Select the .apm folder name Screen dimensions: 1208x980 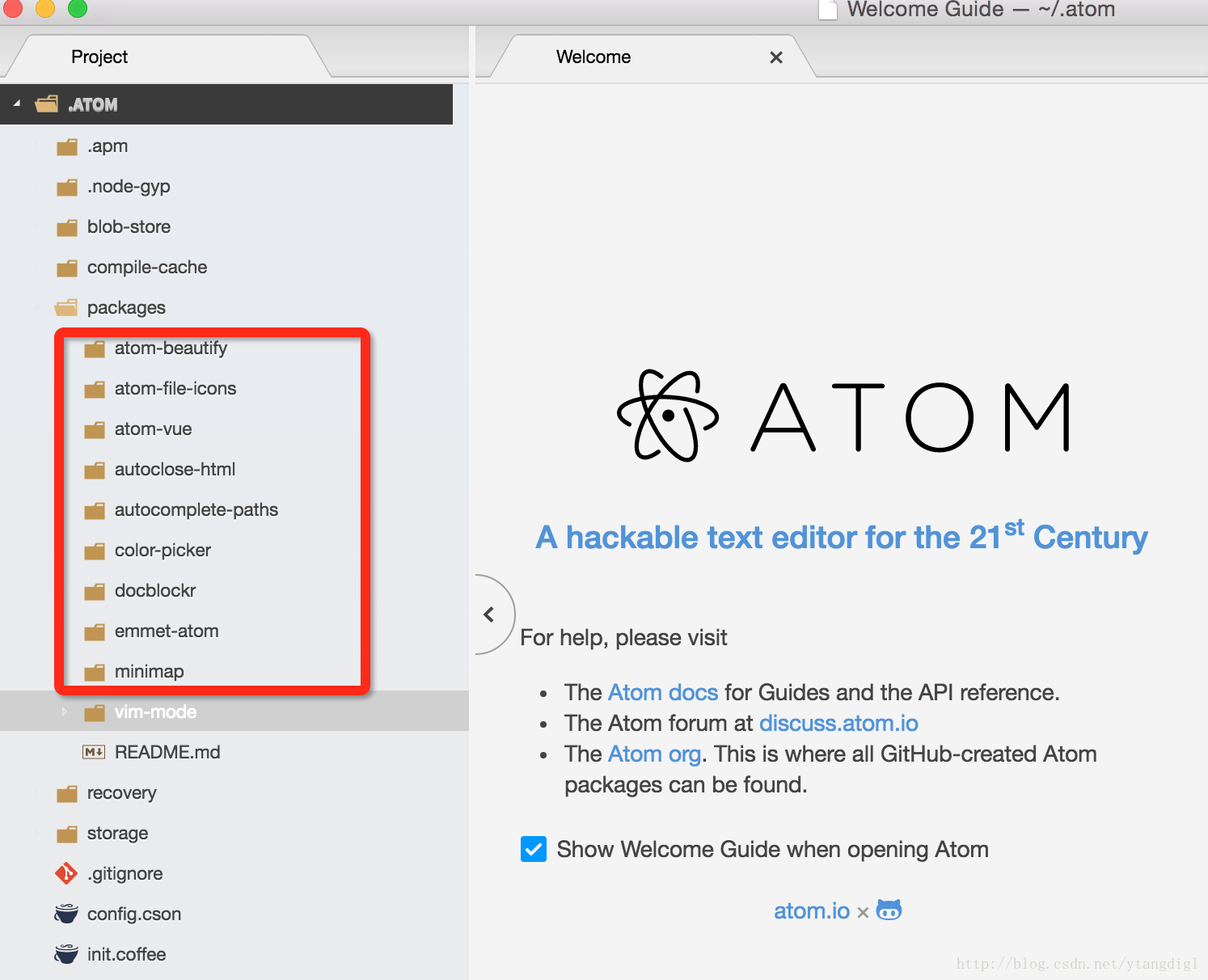(108, 146)
